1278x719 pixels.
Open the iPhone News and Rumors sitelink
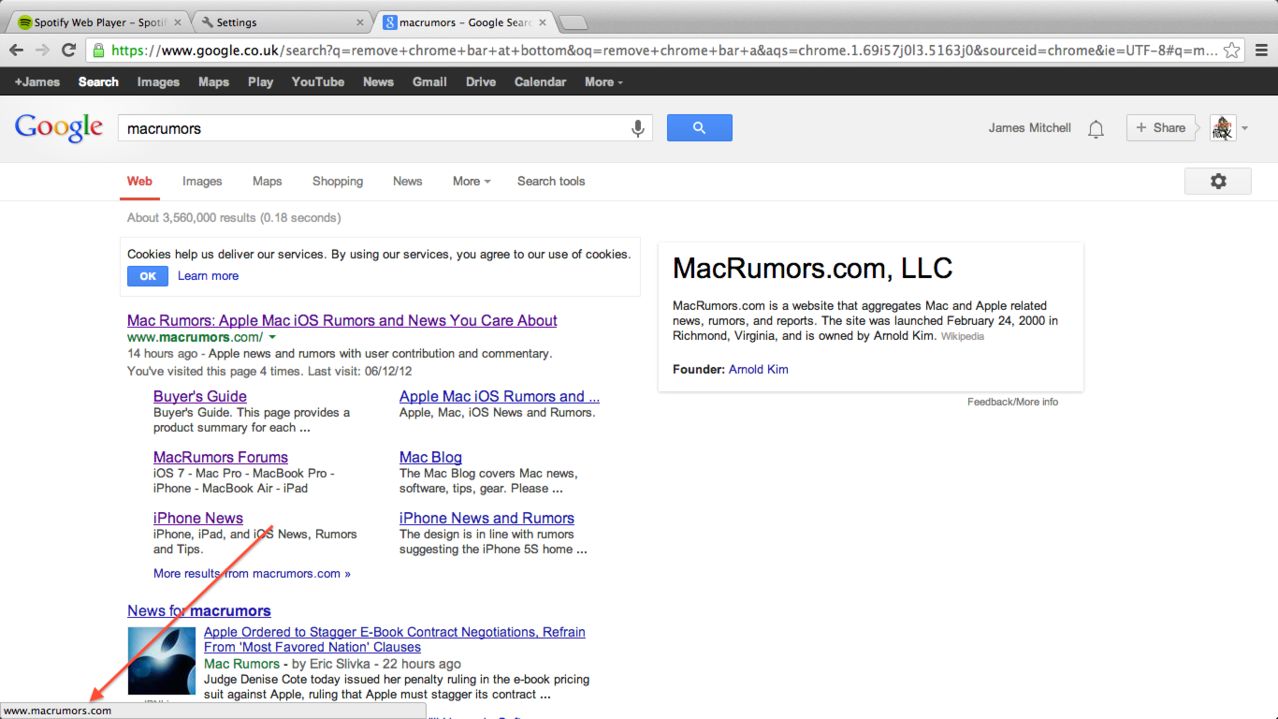[x=487, y=518]
